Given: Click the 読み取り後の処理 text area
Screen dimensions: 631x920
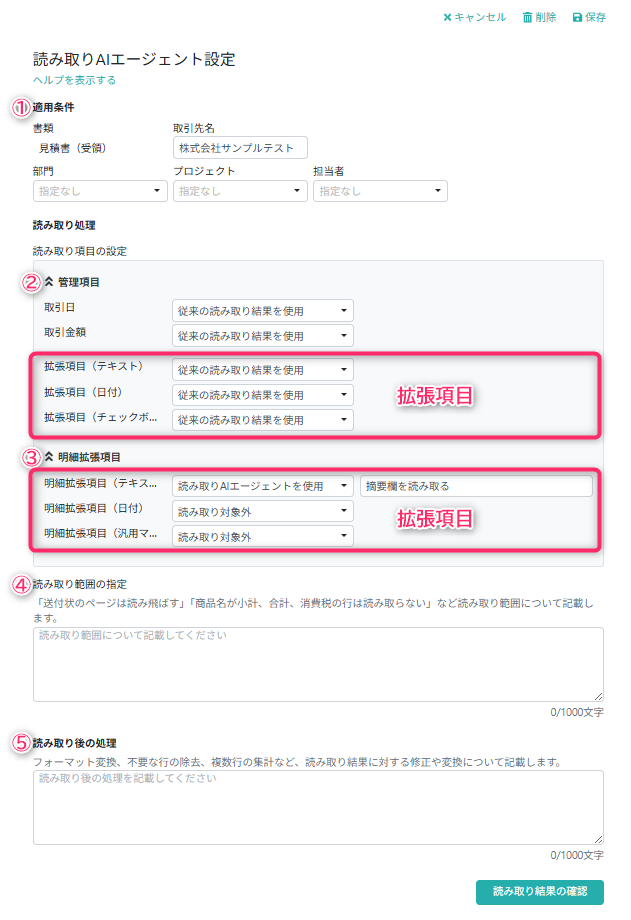Looking at the screenshot, I should [318, 807].
